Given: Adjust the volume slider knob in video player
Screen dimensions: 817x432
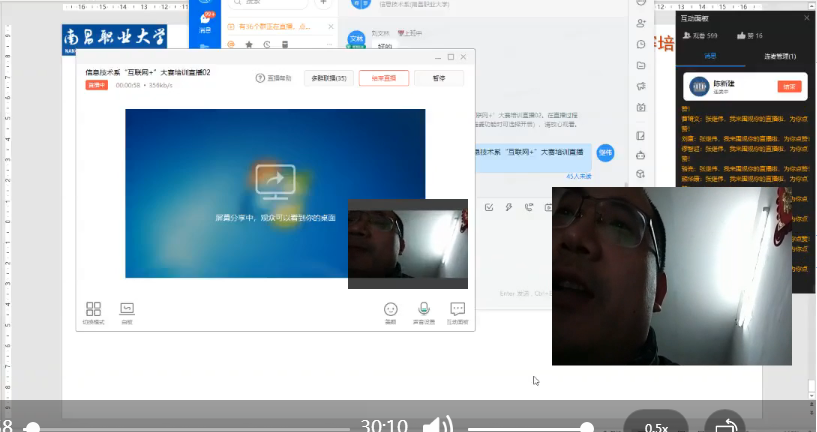Looking at the screenshot, I should (587, 428).
